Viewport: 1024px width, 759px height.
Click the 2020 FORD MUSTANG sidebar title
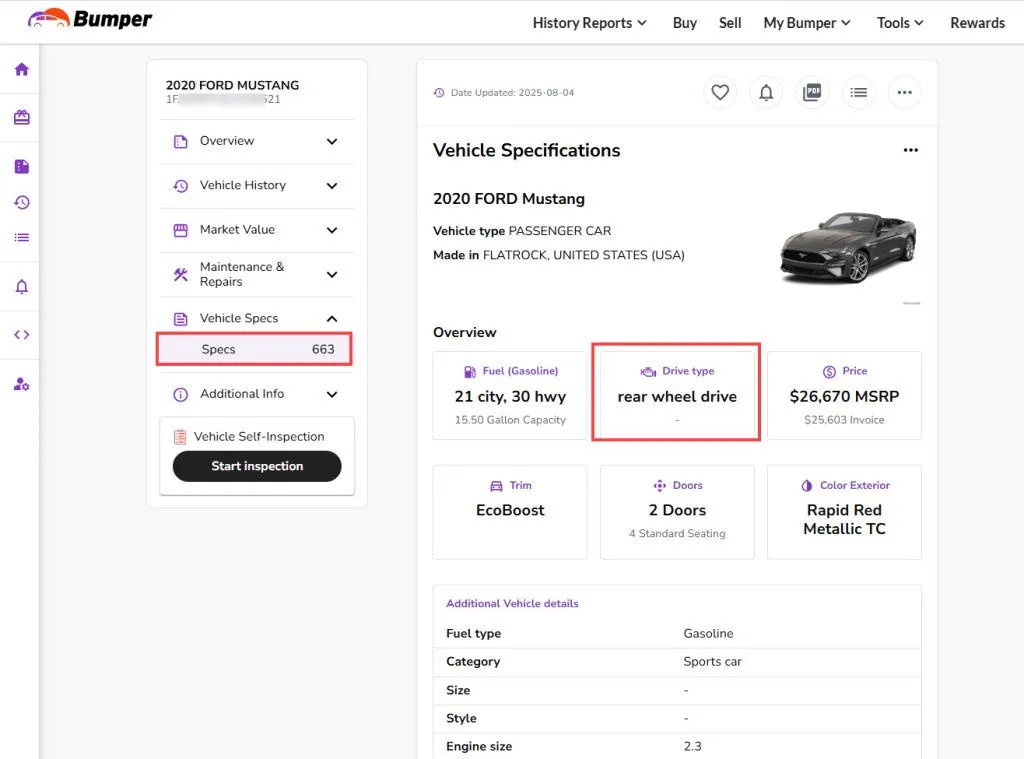click(x=232, y=85)
